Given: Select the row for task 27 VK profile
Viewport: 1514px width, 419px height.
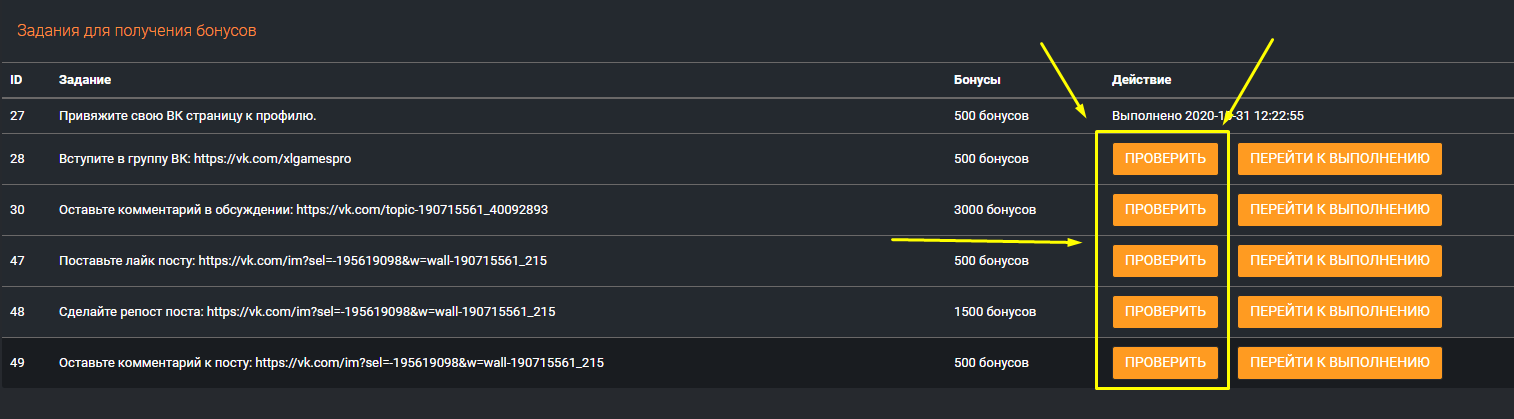Looking at the screenshot, I should (x=187, y=116).
